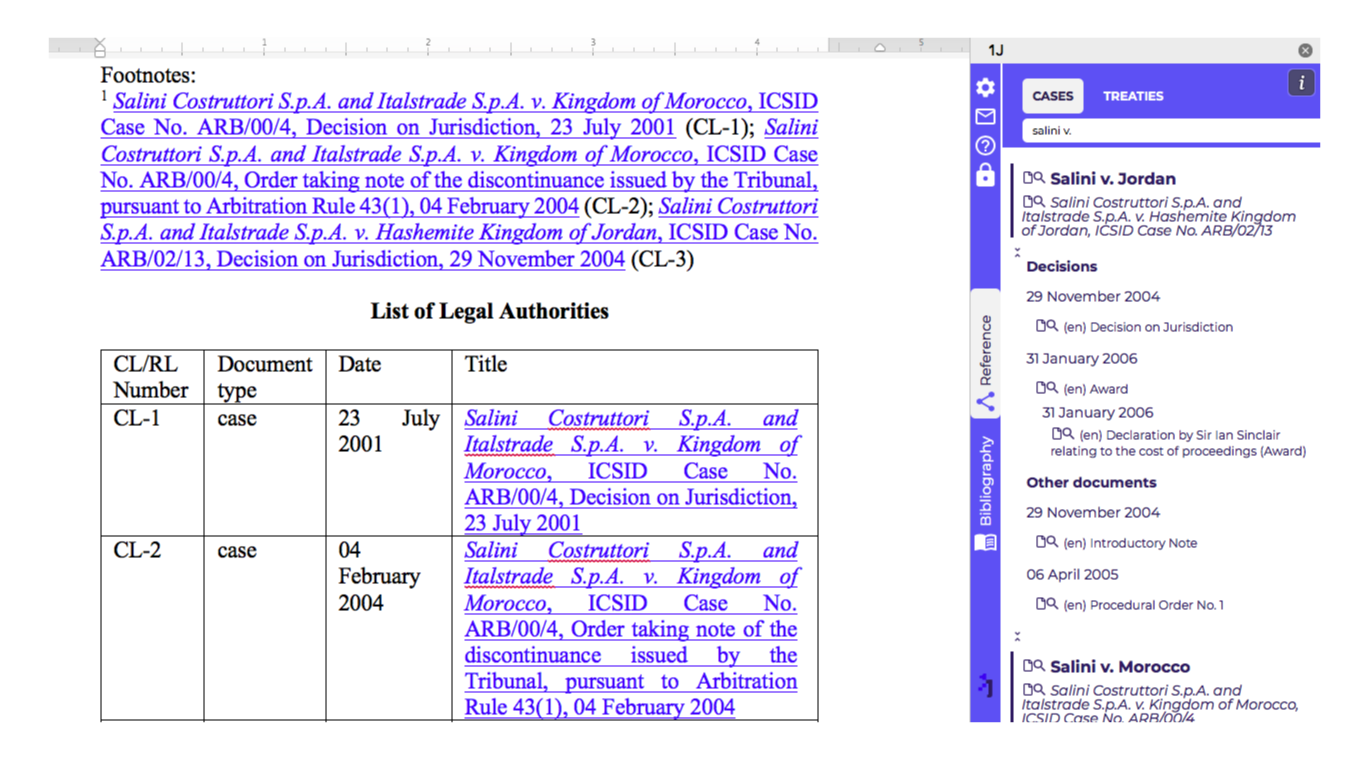This screenshot has width=1366, height=768.
Task: Open the settings gear in the sidebar
Action: coord(985,87)
